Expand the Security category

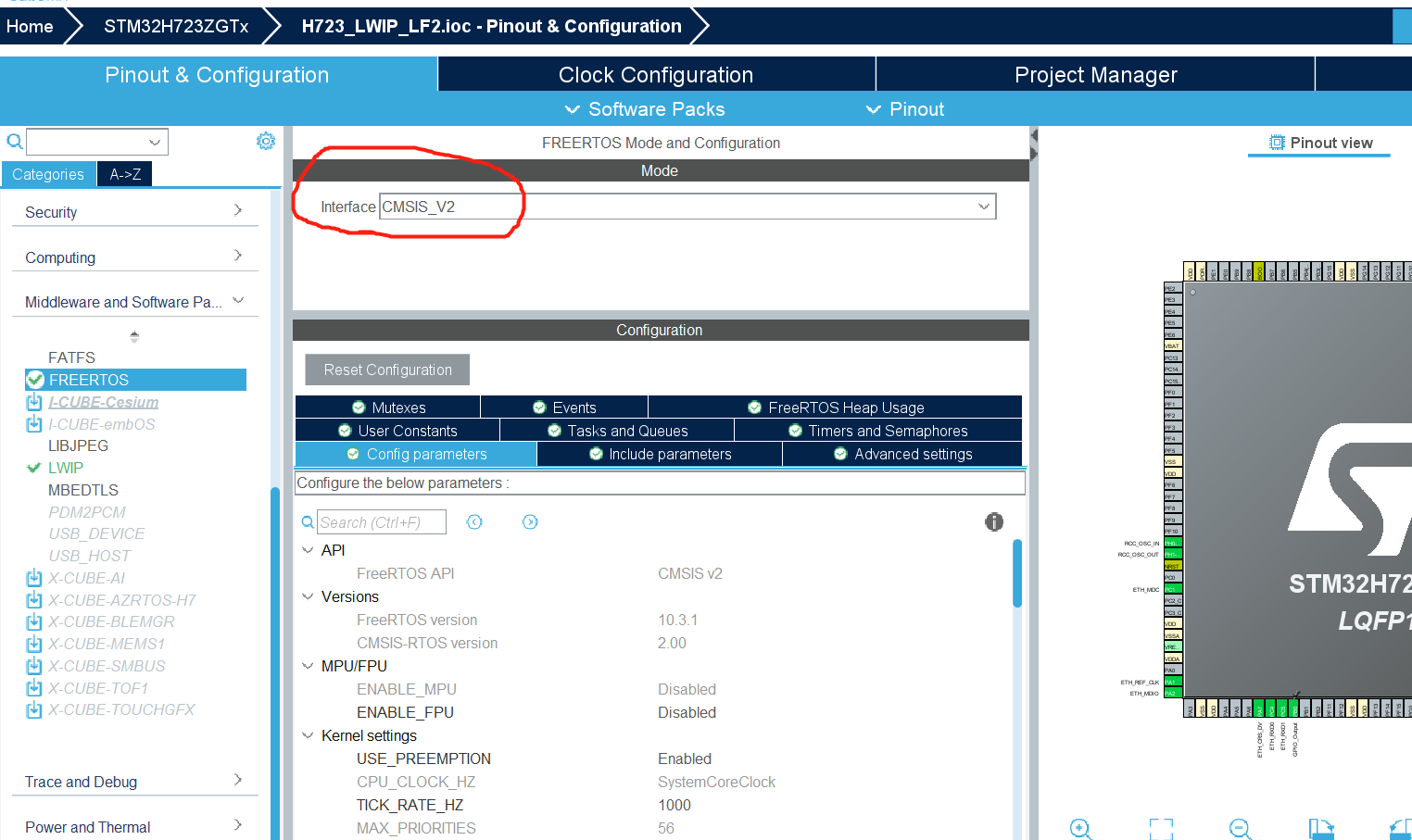click(x=134, y=212)
